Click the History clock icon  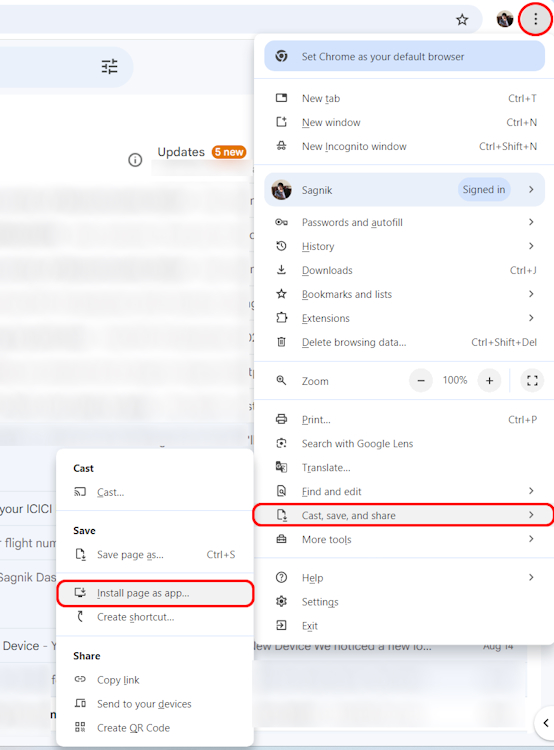pyautogui.click(x=281, y=246)
